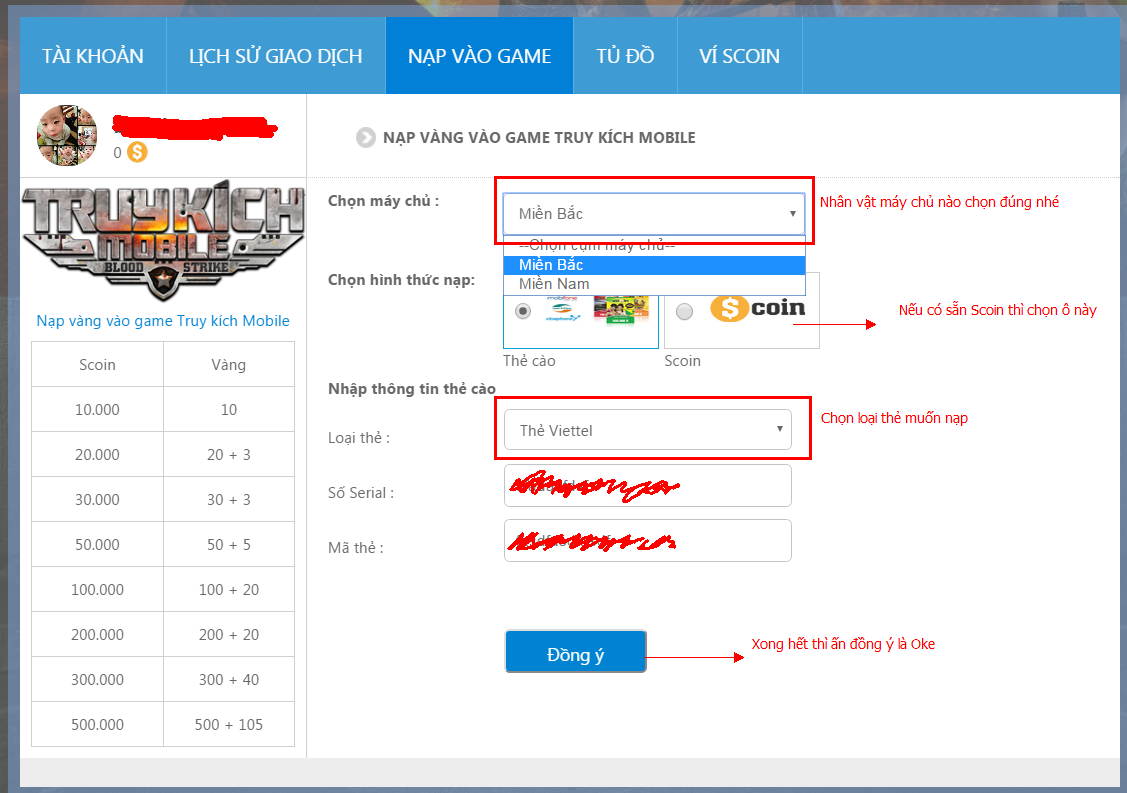The height and width of the screenshot is (793, 1127).
Task: Open 'Nạp vàng vào game Truy kích Mobile' link
Action: pos(163,321)
